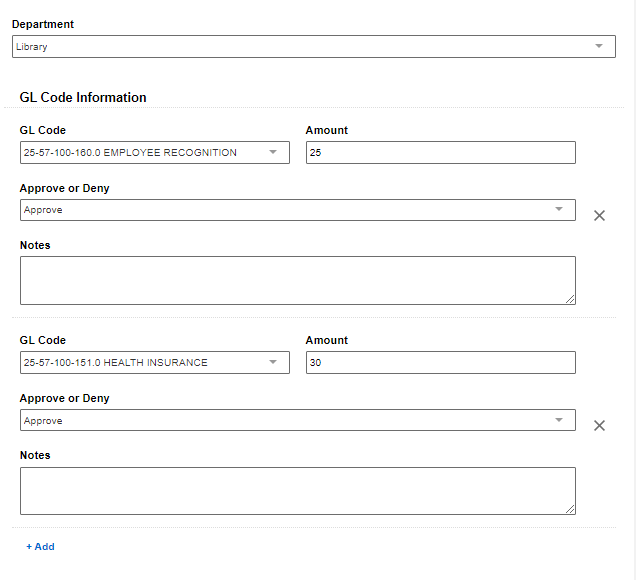
Task: Click the Amount field containing 30
Action: tap(440, 363)
